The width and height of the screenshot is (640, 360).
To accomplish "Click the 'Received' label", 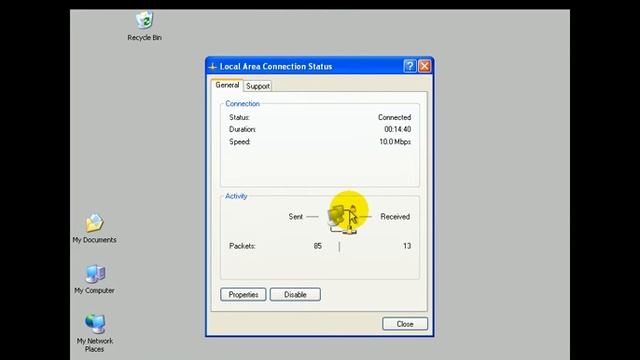I will [x=395, y=216].
